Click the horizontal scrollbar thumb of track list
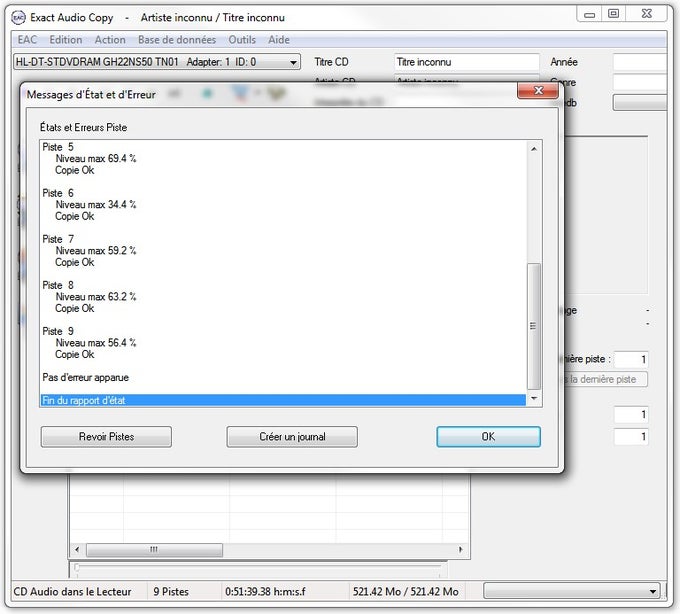 [154, 550]
